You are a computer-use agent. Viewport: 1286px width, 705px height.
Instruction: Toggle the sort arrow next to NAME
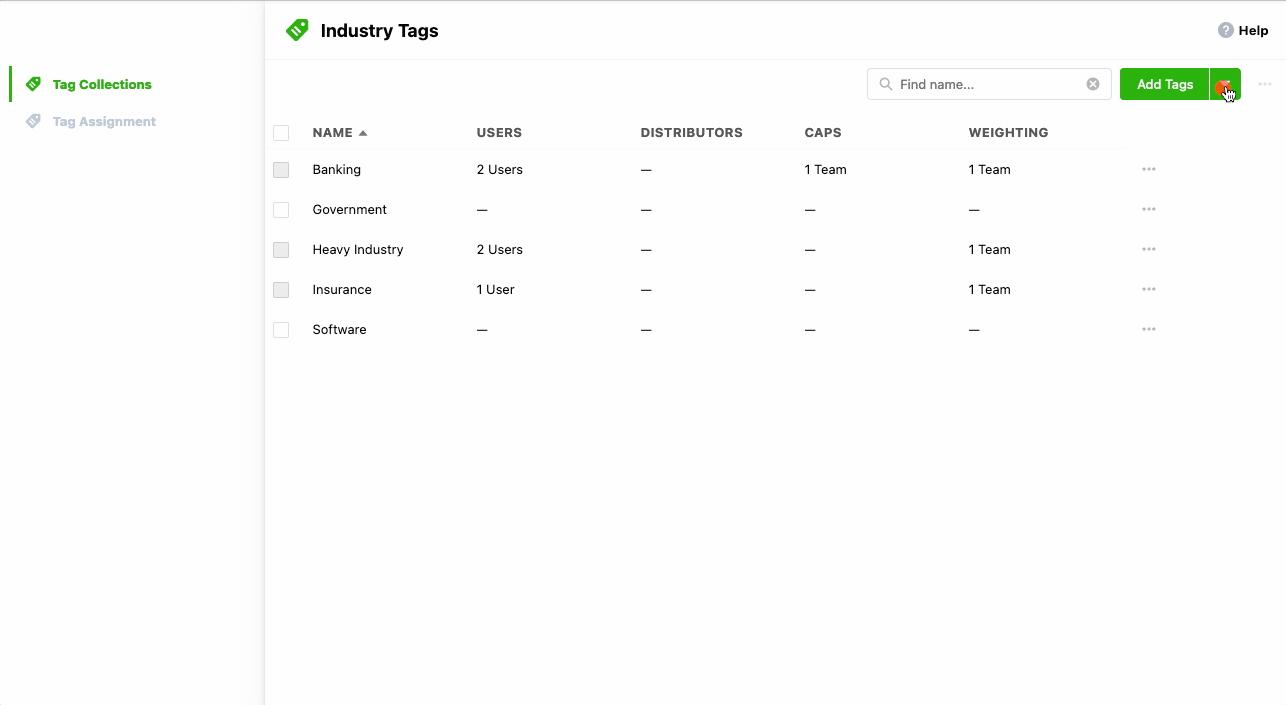[363, 133]
